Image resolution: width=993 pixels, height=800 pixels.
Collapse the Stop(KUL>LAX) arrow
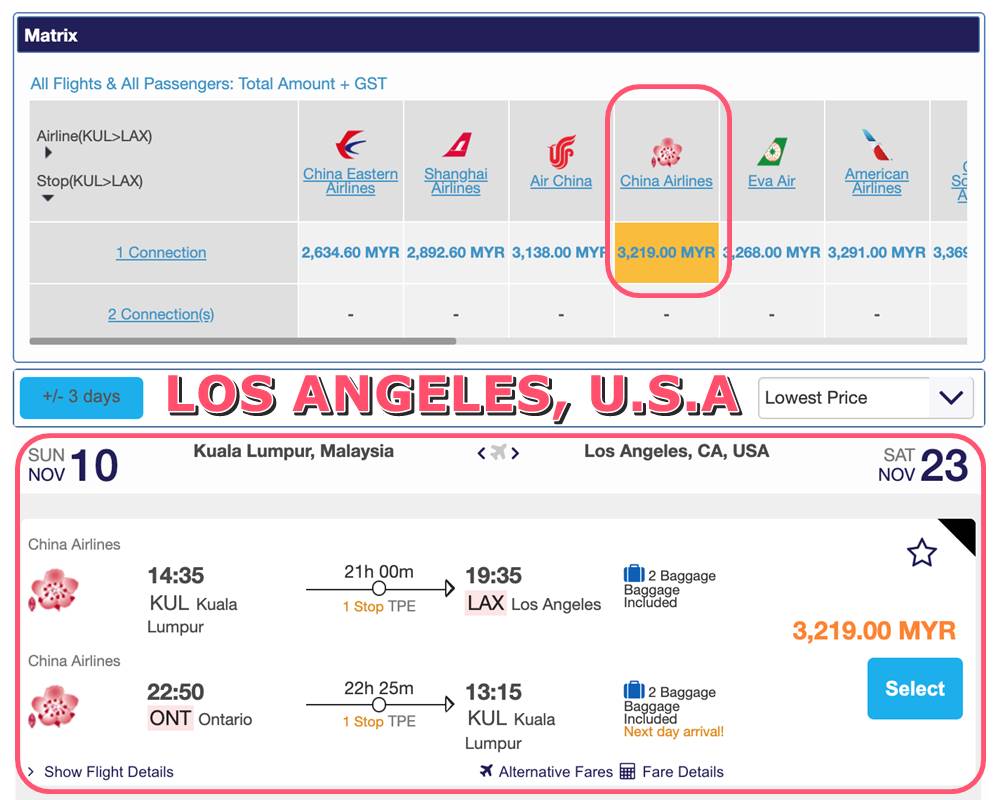(x=48, y=198)
